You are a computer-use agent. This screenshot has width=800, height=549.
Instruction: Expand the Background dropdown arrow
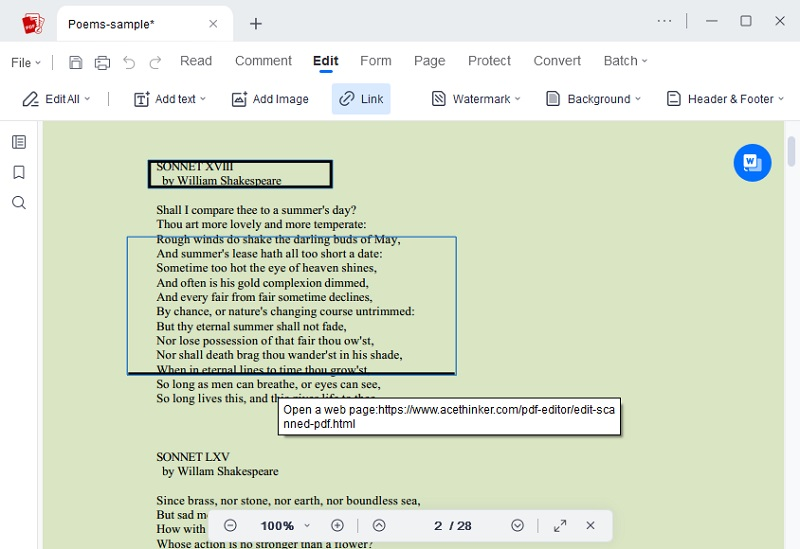pyautogui.click(x=638, y=99)
